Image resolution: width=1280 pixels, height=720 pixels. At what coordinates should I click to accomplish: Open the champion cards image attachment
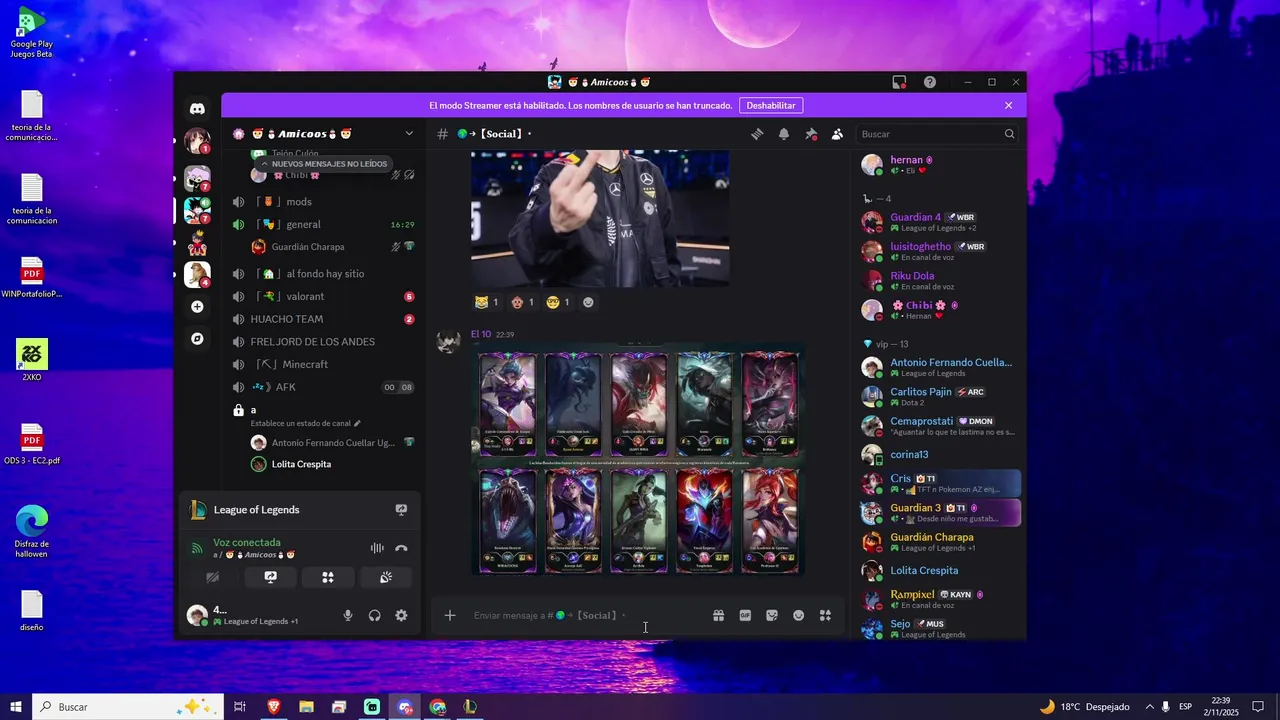[x=637, y=459]
